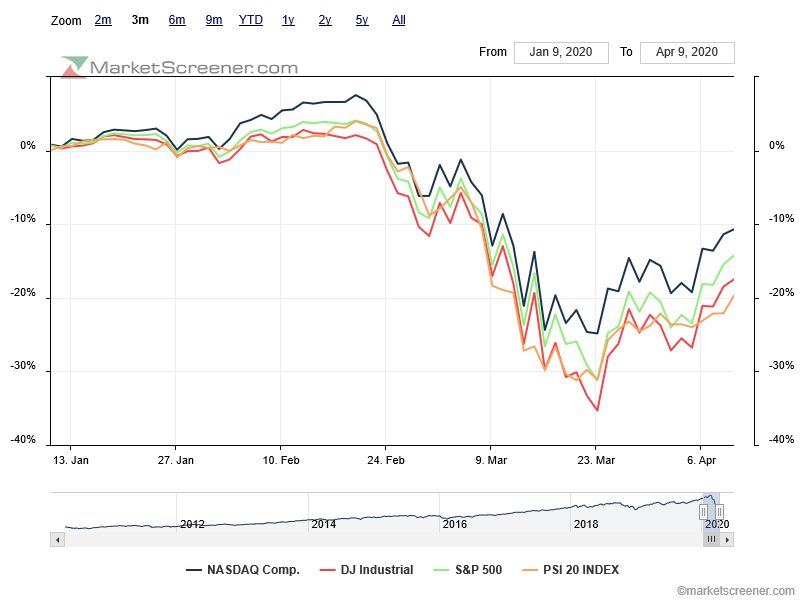This screenshot has height=600, width=805.
Task: Click the 2014 label in navigator
Action: (x=324, y=524)
